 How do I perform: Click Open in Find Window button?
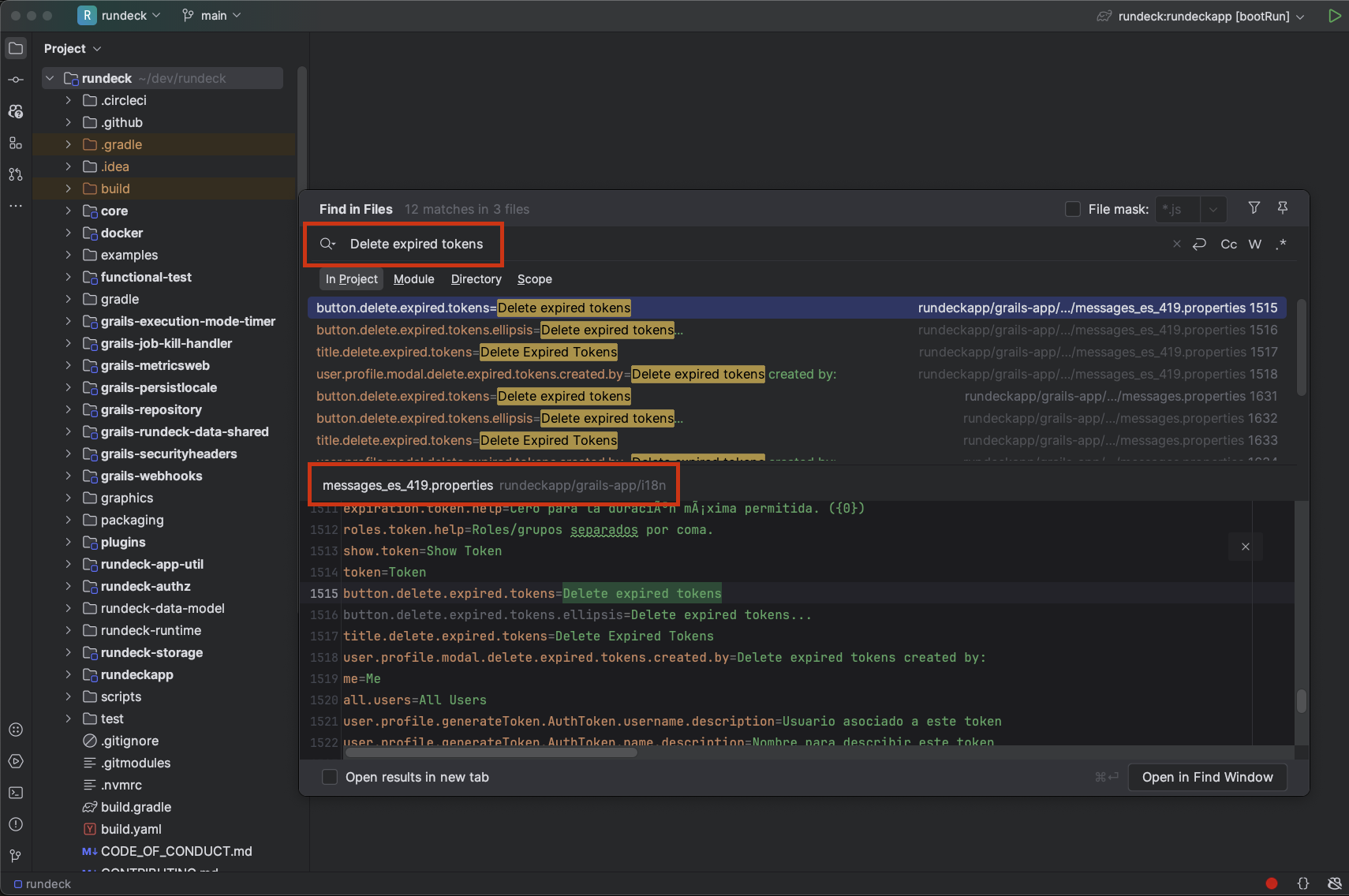click(x=1207, y=777)
